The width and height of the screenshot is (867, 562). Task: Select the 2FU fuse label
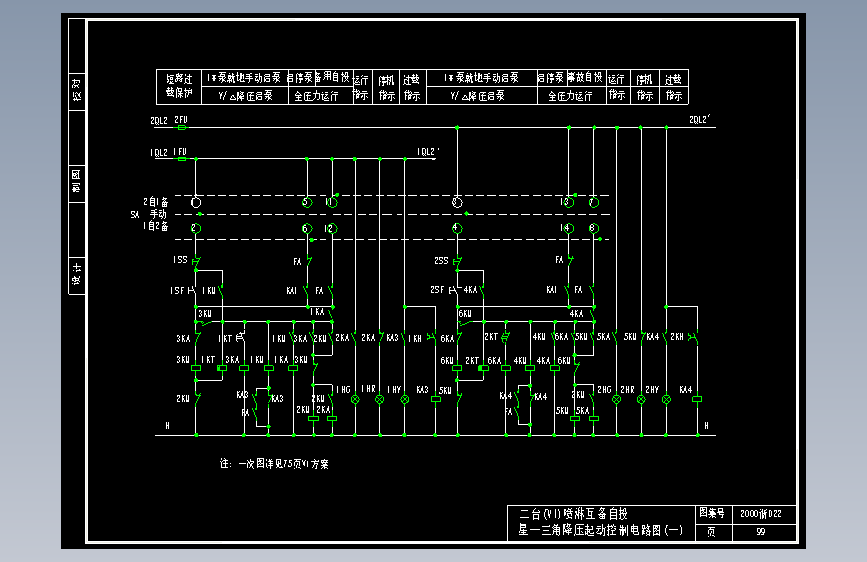coord(181,119)
